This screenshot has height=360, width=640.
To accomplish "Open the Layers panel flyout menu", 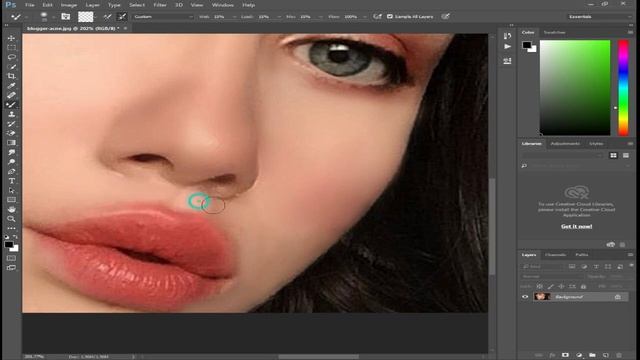I will (631, 255).
